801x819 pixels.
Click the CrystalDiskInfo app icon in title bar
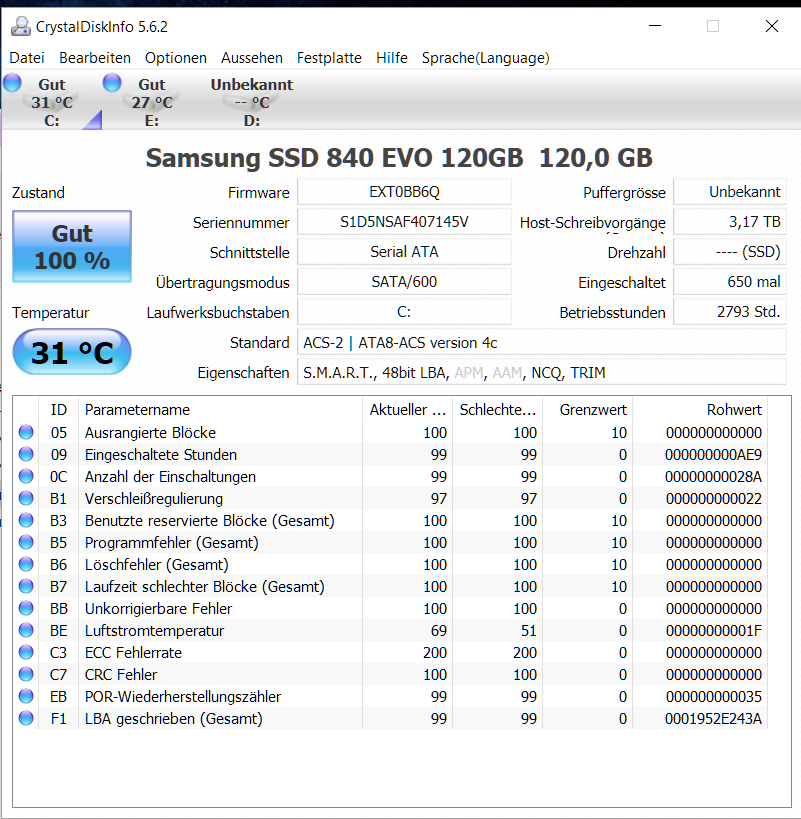coord(21,26)
